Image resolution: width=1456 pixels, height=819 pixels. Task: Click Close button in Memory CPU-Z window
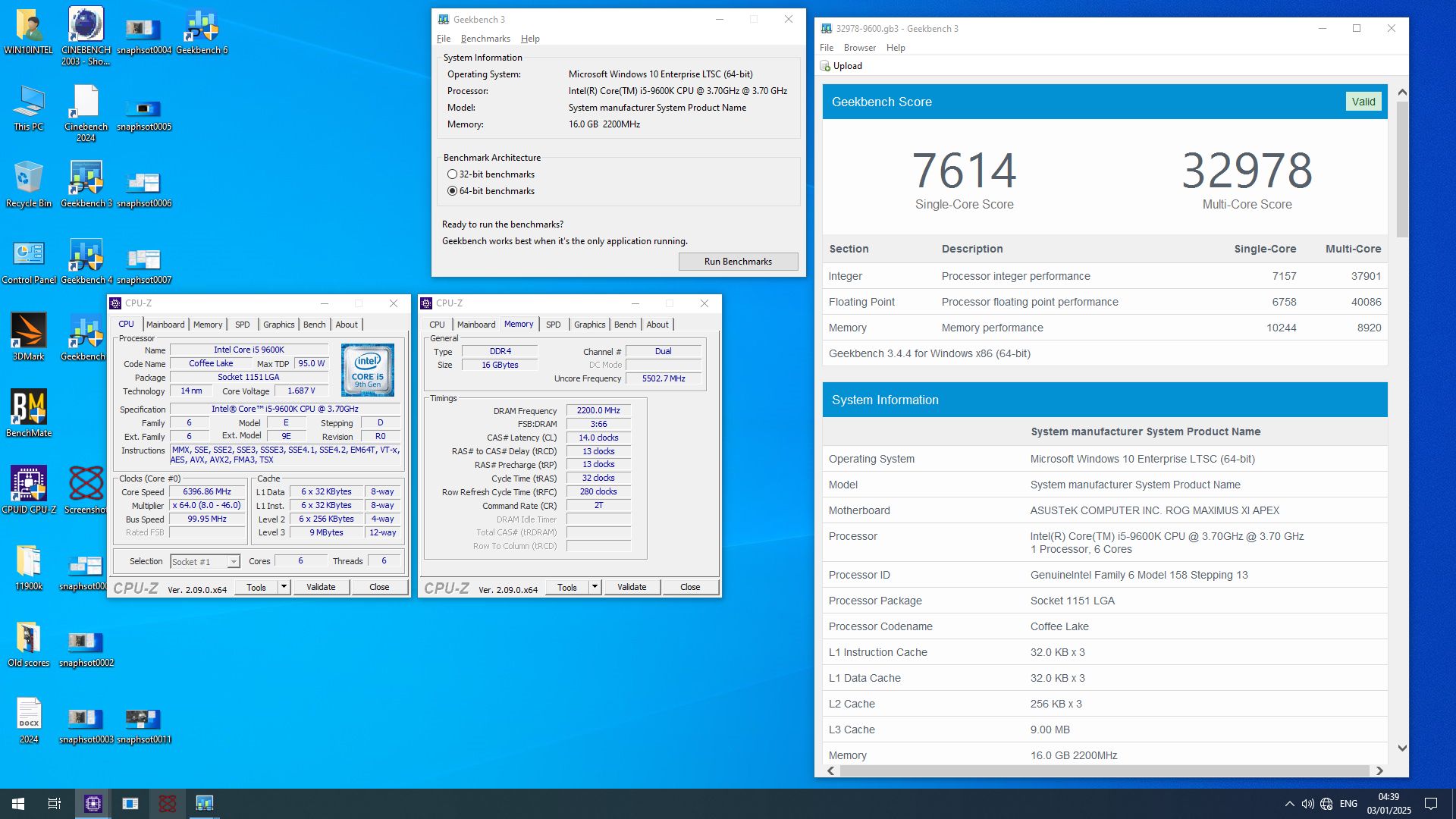pyautogui.click(x=690, y=587)
